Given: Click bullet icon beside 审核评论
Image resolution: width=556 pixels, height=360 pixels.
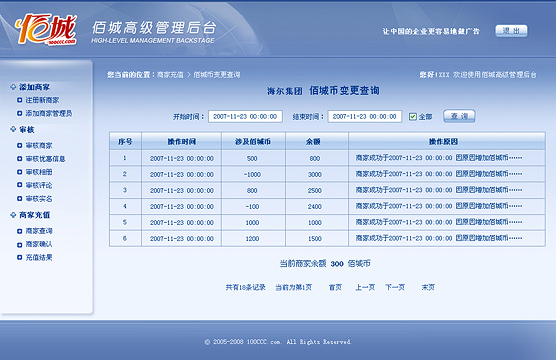Looking at the screenshot, I should [x=20, y=185].
